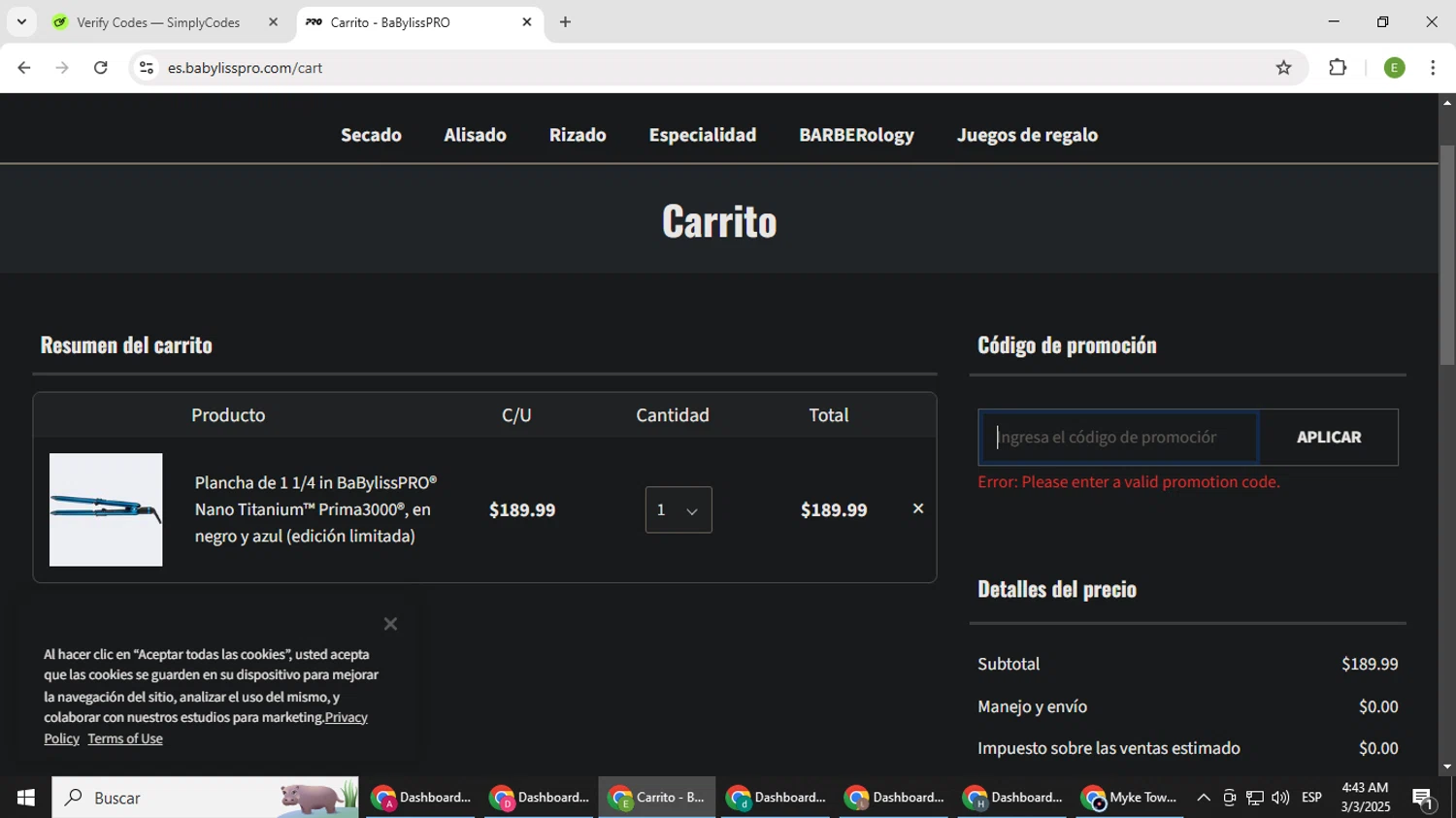Show hidden system tray icons
The height and width of the screenshot is (818, 1456).
[1204, 798]
